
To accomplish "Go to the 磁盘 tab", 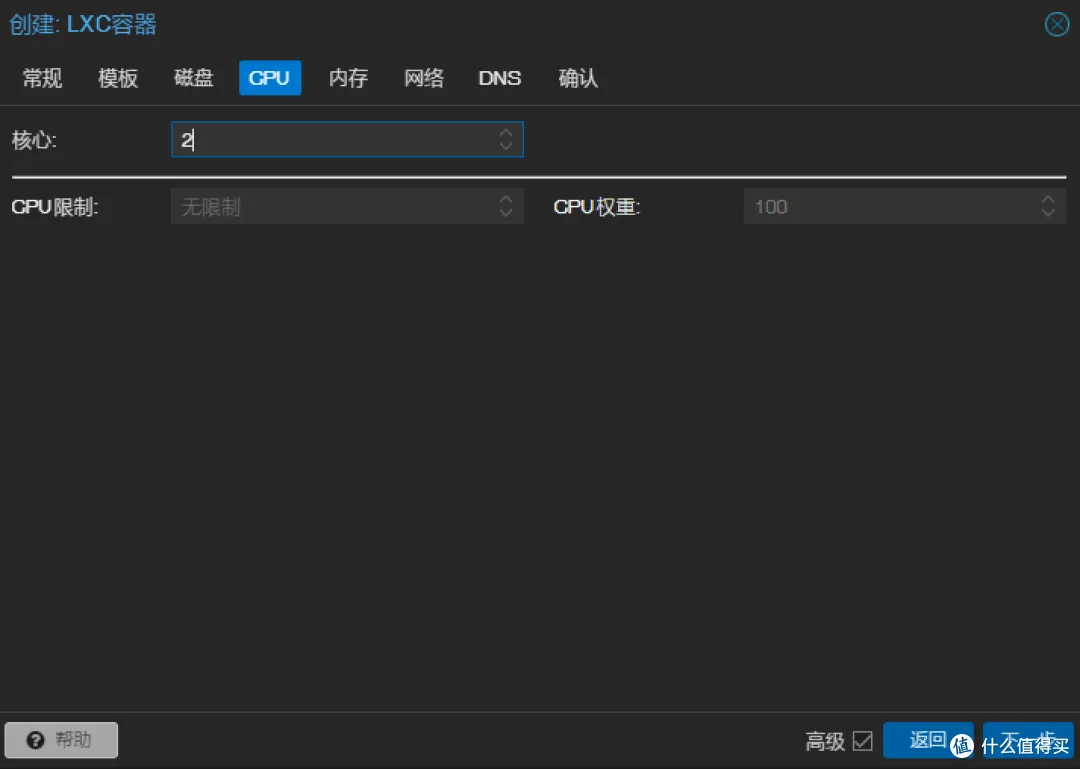I will click(194, 78).
